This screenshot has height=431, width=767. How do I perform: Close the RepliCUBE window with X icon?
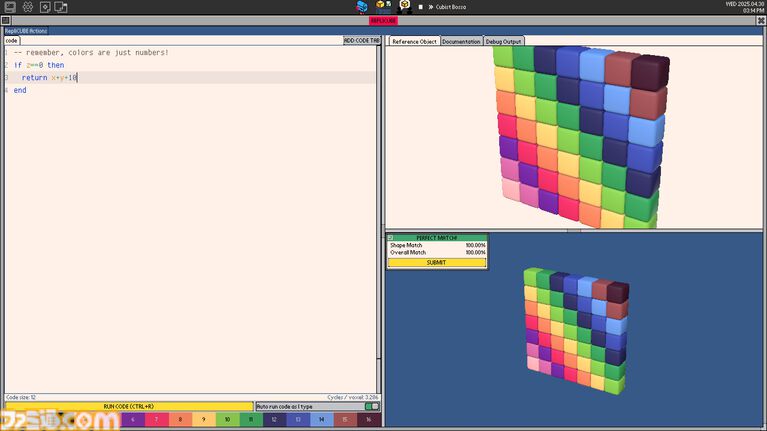(761, 21)
